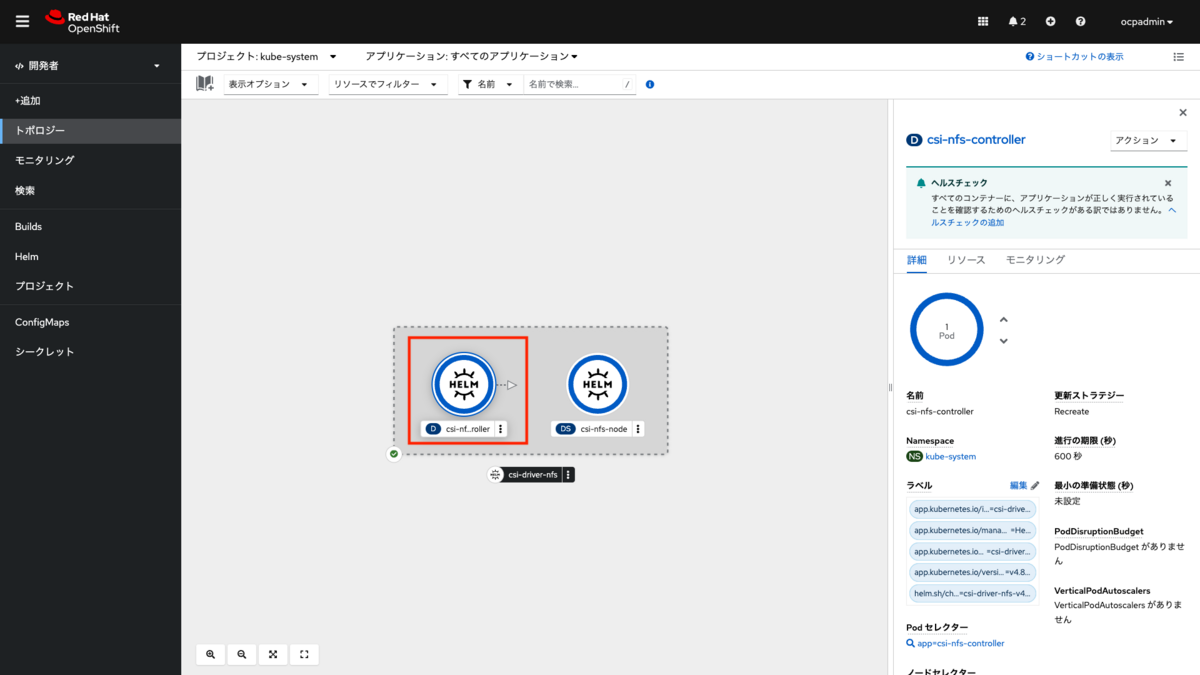
Task: Click the blue info icon near search
Action: click(x=650, y=84)
